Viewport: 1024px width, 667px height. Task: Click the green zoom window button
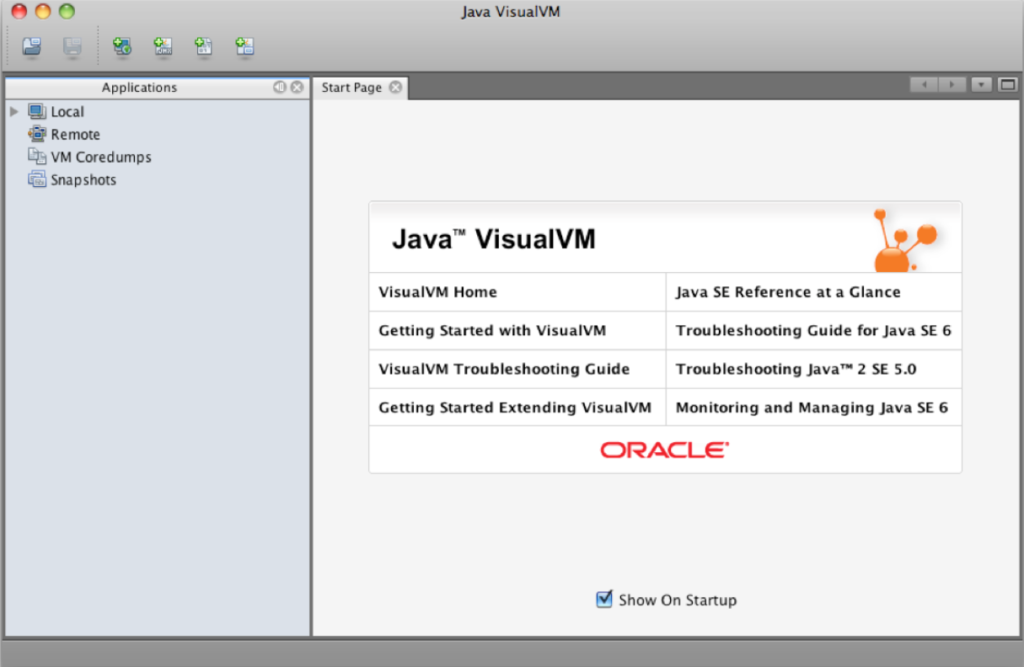(67, 11)
